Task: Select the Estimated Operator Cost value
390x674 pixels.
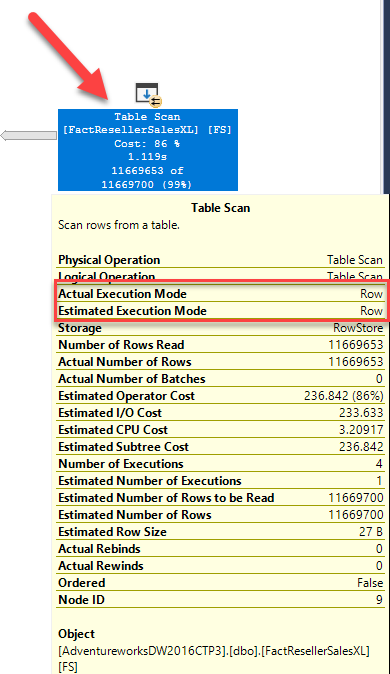Action: (x=343, y=396)
